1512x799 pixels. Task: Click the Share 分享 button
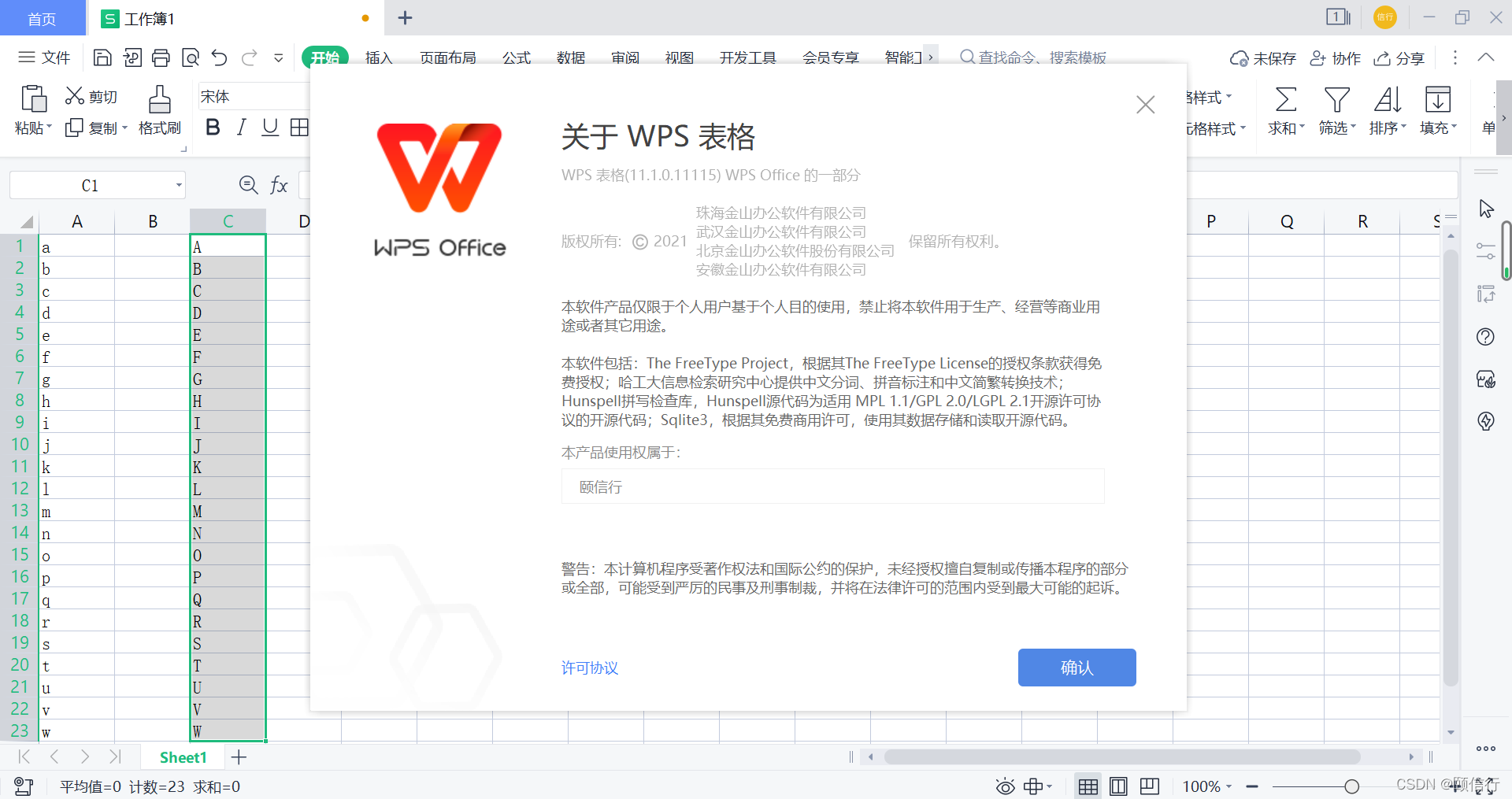point(1399,58)
